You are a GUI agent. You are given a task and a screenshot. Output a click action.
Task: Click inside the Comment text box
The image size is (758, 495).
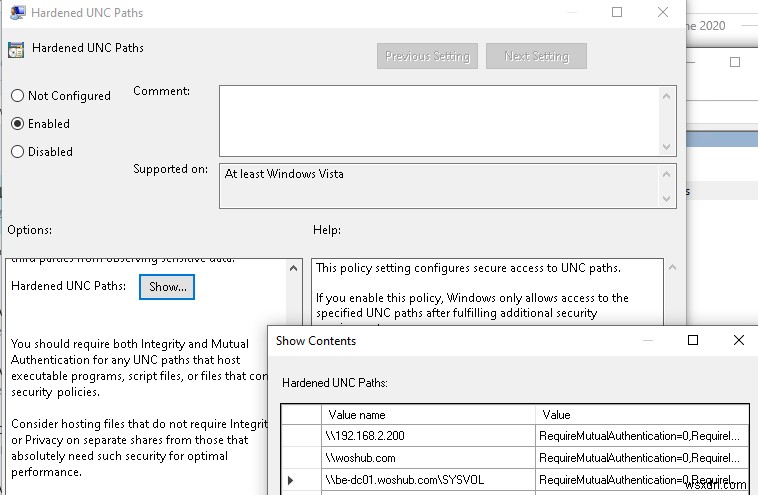[x=439, y=121]
